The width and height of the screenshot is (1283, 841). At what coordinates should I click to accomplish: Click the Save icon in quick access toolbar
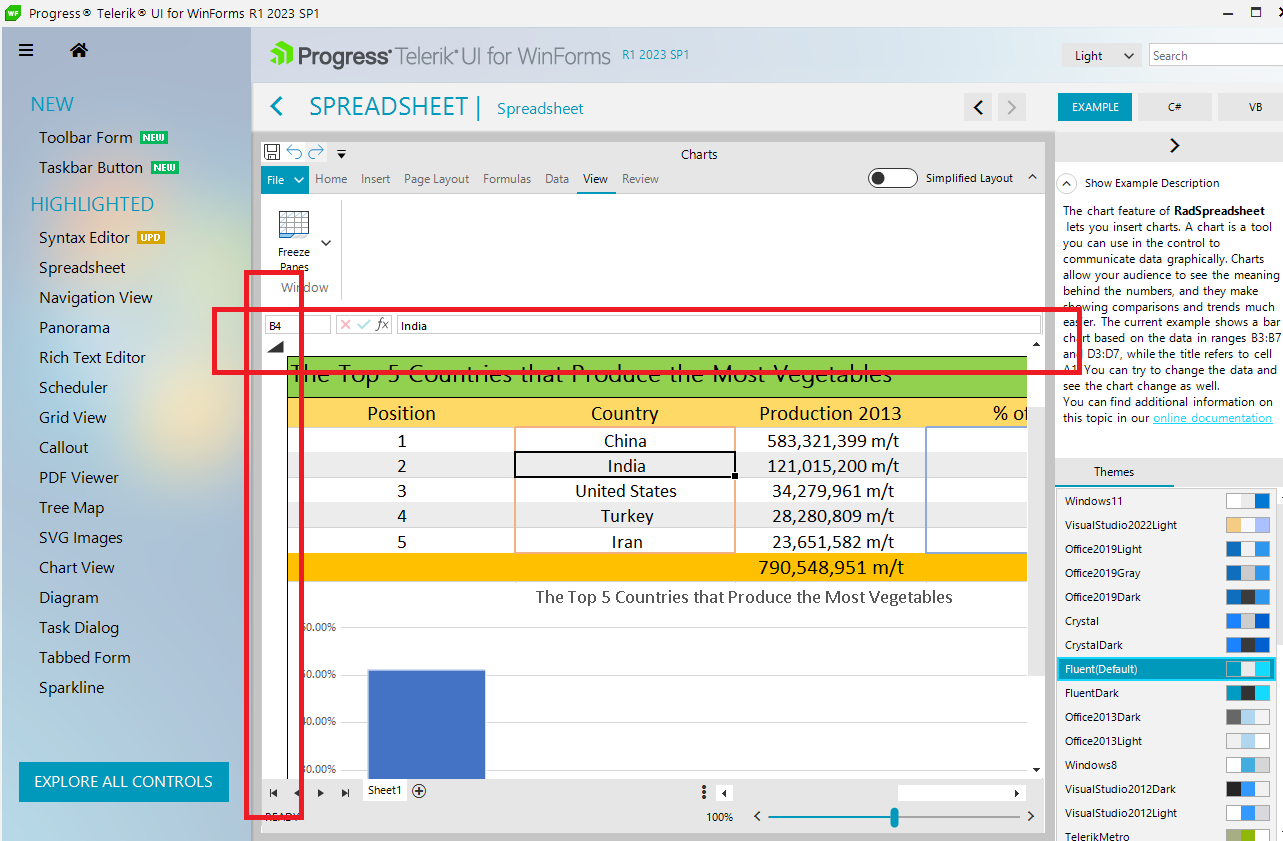[272, 152]
